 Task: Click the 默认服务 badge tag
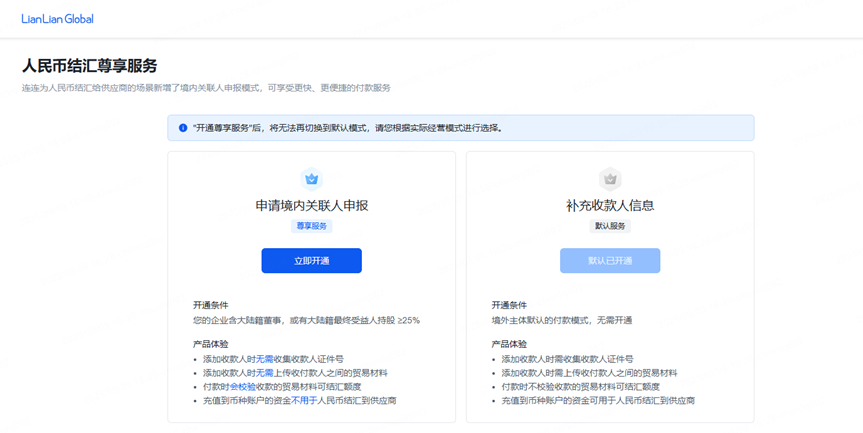point(610,226)
